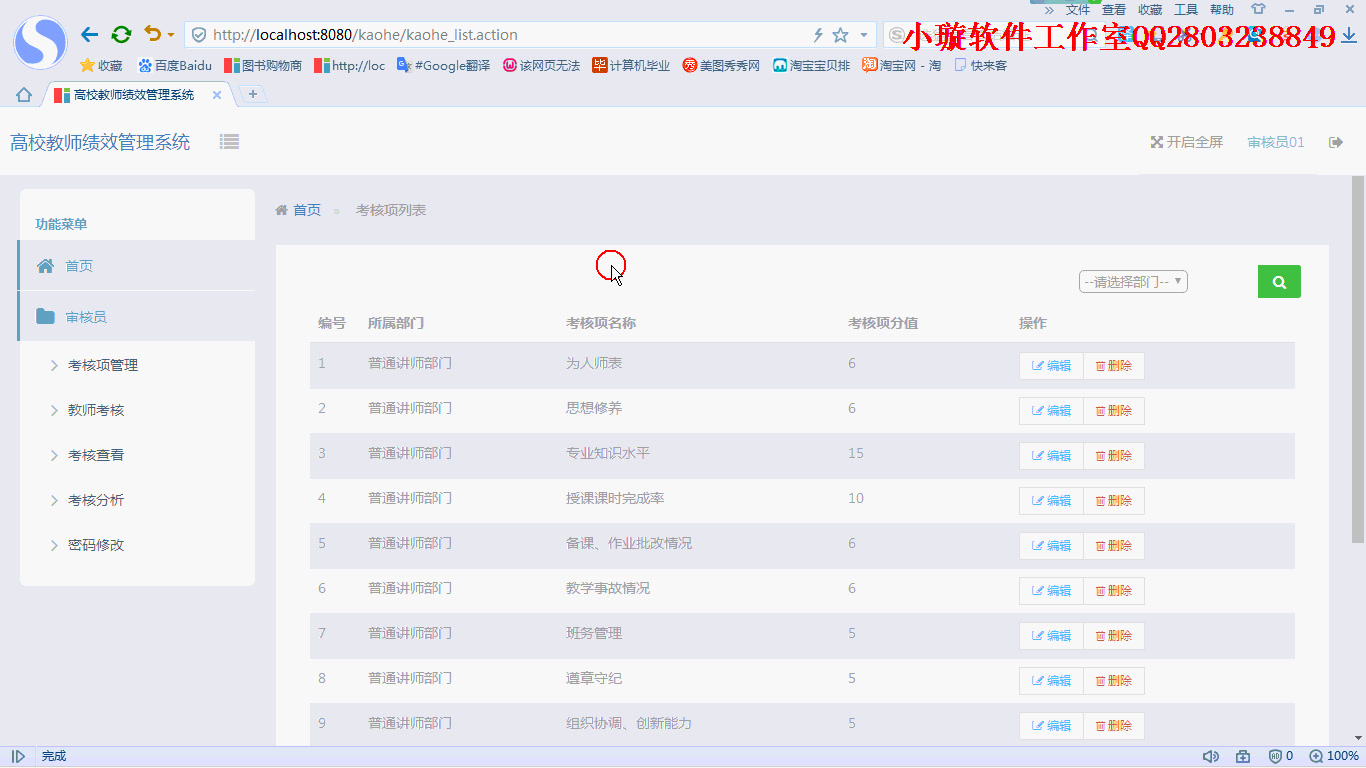
Task: Open the --请选择部门-- dropdown
Action: pyautogui.click(x=1133, y=281)
